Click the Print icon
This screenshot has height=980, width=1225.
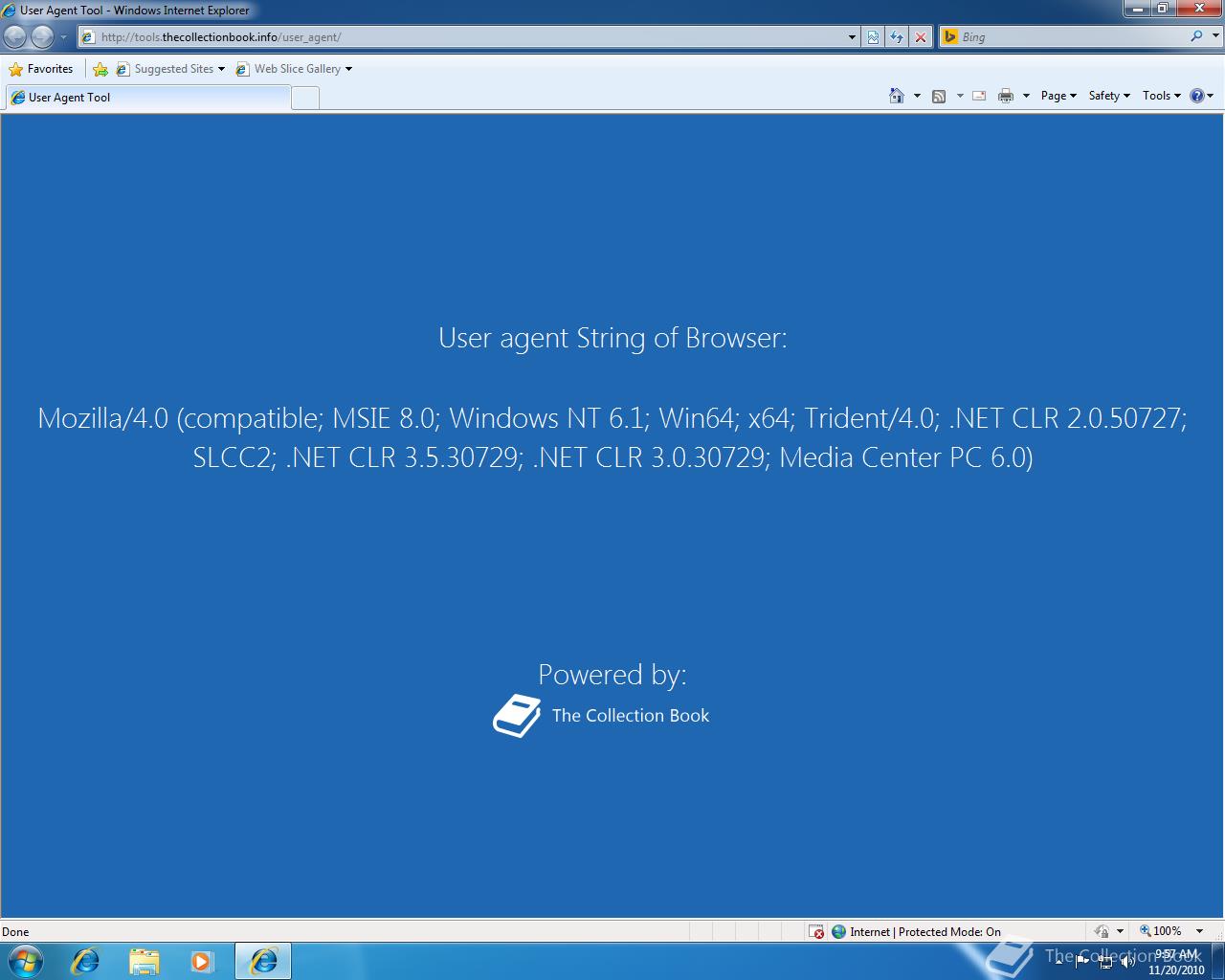coord(1006,96)
